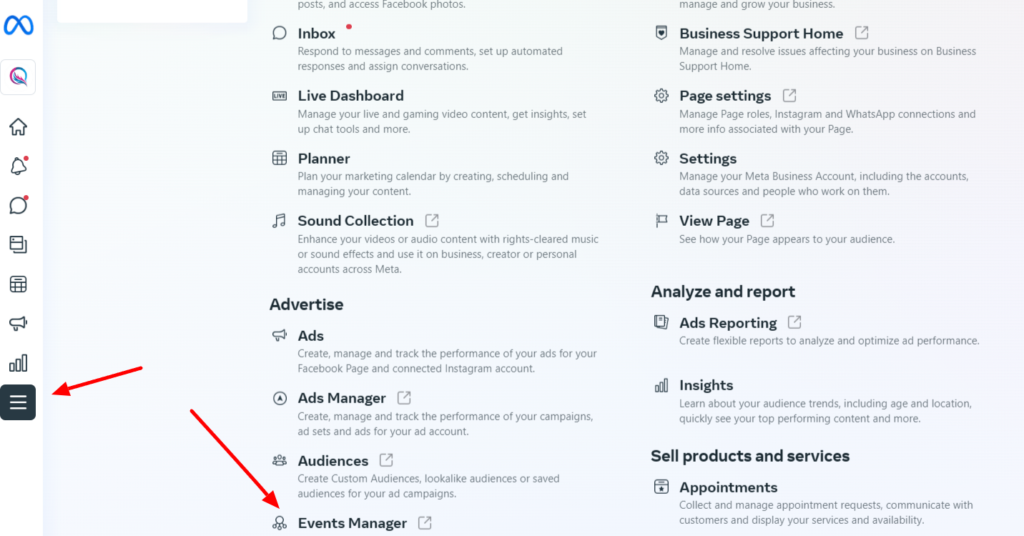Viewport: 1024px width, 536px height.
Task: Open the Planner grid sidebar icon
Action: [18, 284]
